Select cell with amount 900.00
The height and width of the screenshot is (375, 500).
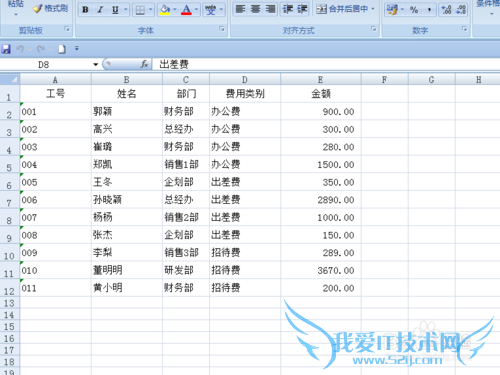click(x=321, y=111)
